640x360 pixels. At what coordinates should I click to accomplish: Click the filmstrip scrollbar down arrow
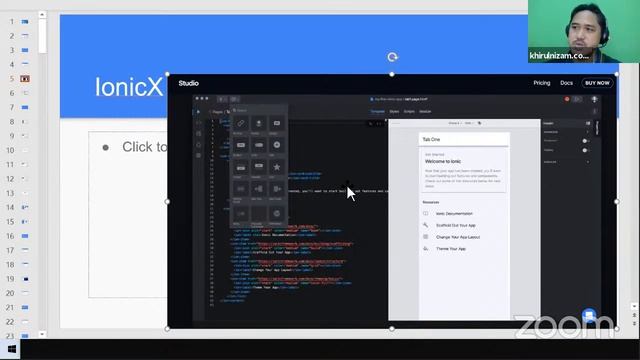42,334
